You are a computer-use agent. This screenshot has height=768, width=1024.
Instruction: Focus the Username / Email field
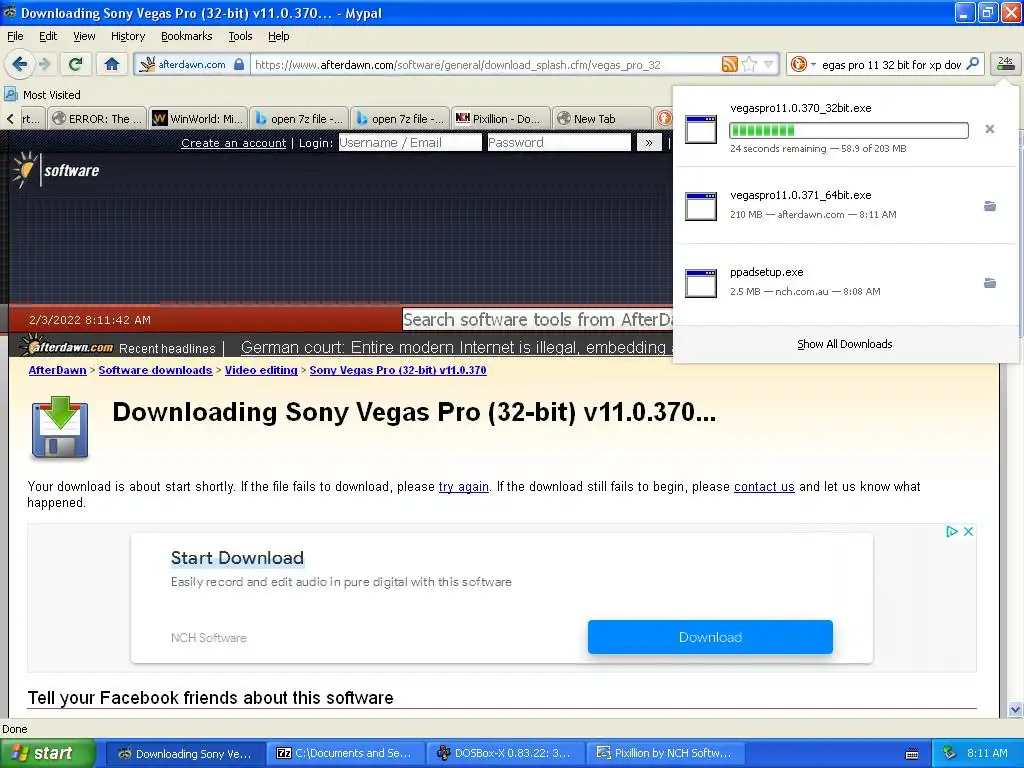pyautogui.click(x=410, y=142)
